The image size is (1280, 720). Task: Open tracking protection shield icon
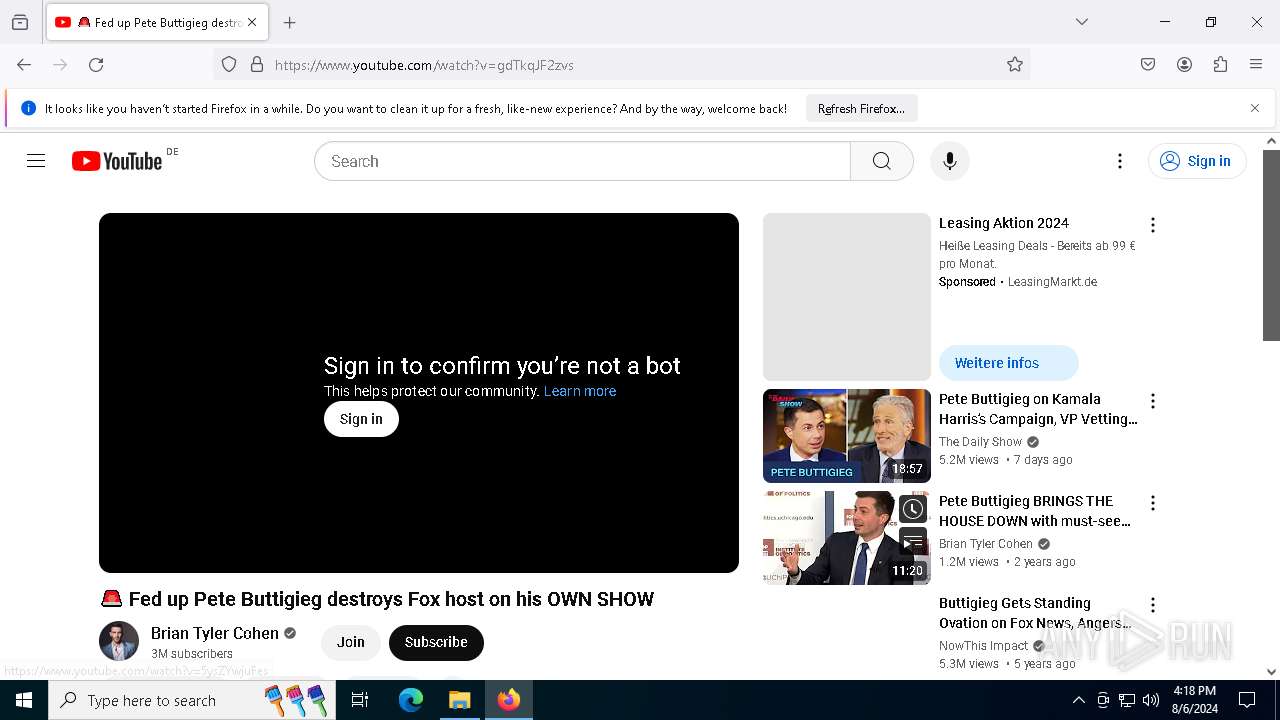[229, 64]
